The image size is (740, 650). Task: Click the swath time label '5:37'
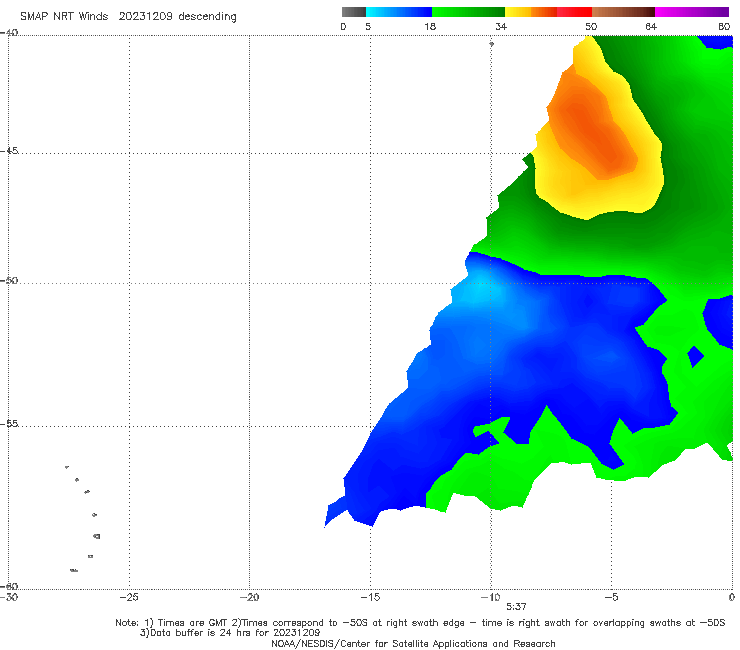coord(516,607)
